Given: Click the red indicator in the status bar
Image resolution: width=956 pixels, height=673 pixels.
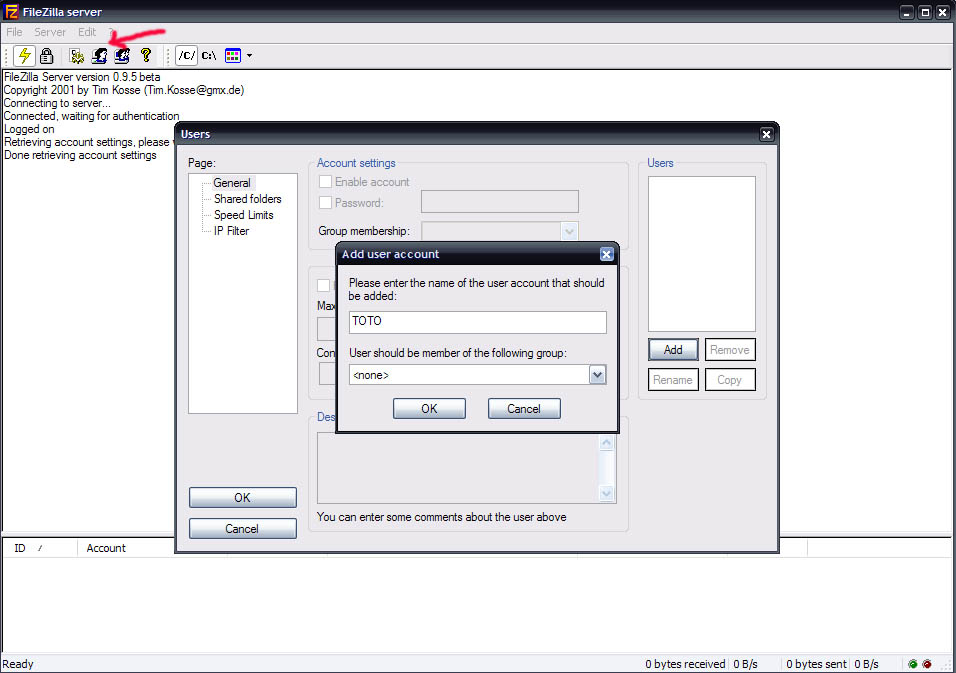Looking at the screenshot, I should click(x=927, y=664).
